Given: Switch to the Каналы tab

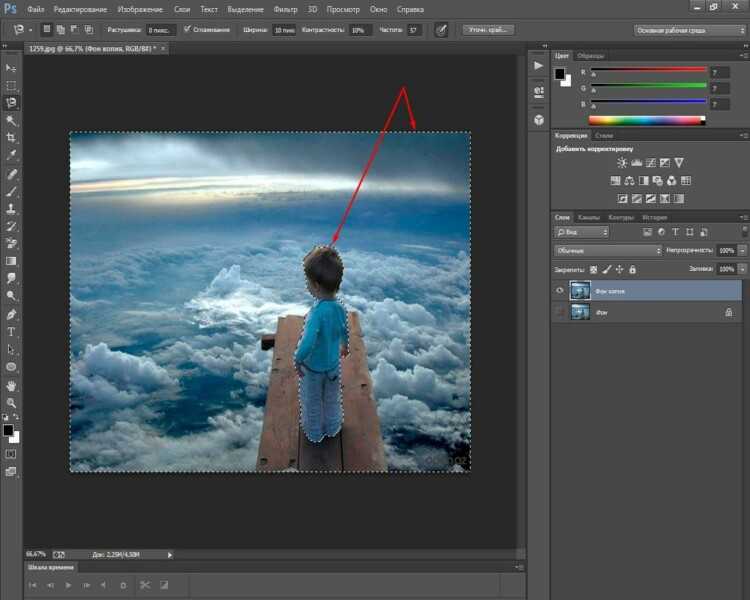Looking at the screenshot, I should coord(588,217).
